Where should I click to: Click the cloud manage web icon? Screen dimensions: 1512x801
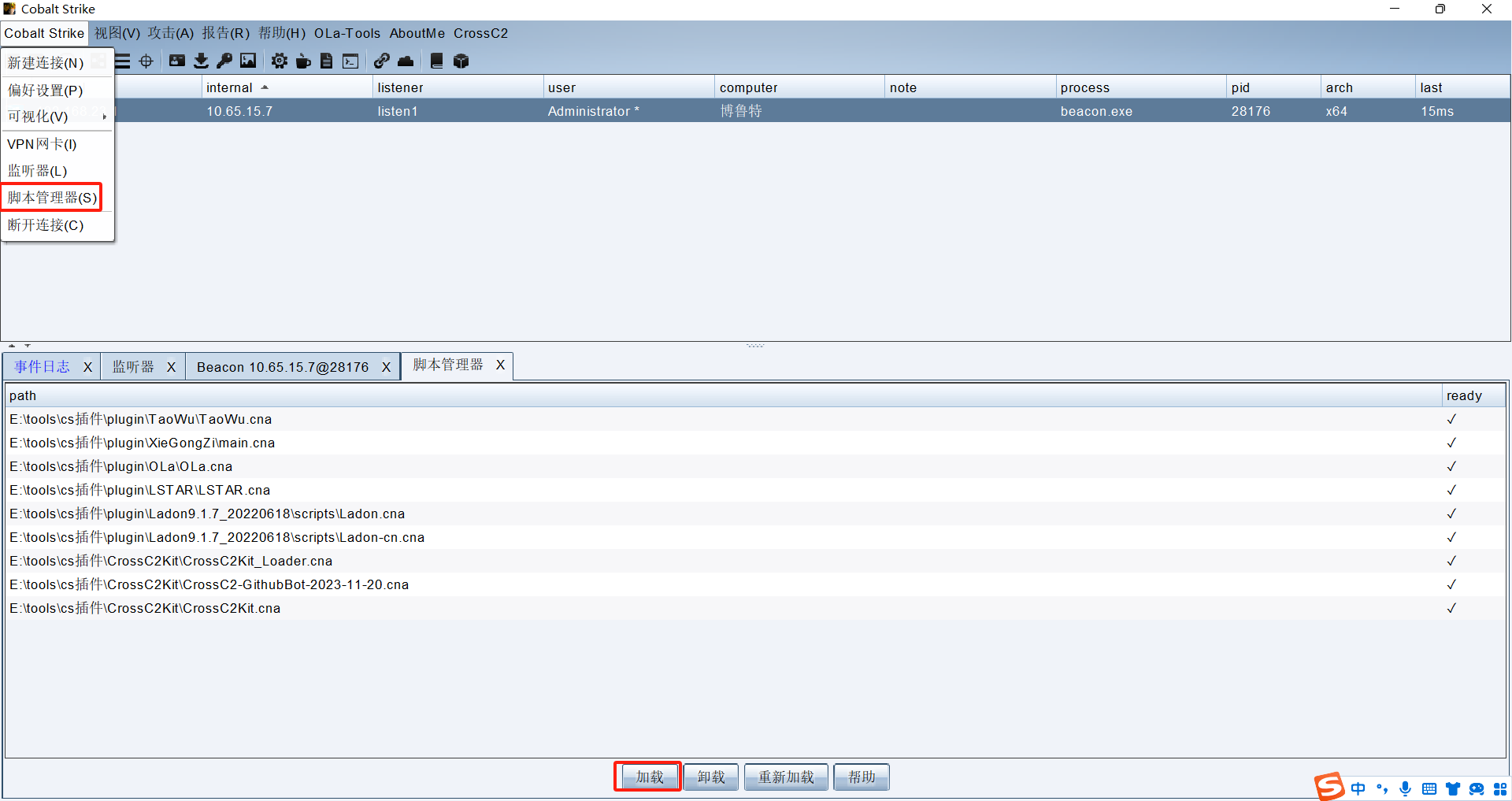click(x=406, y=61)
